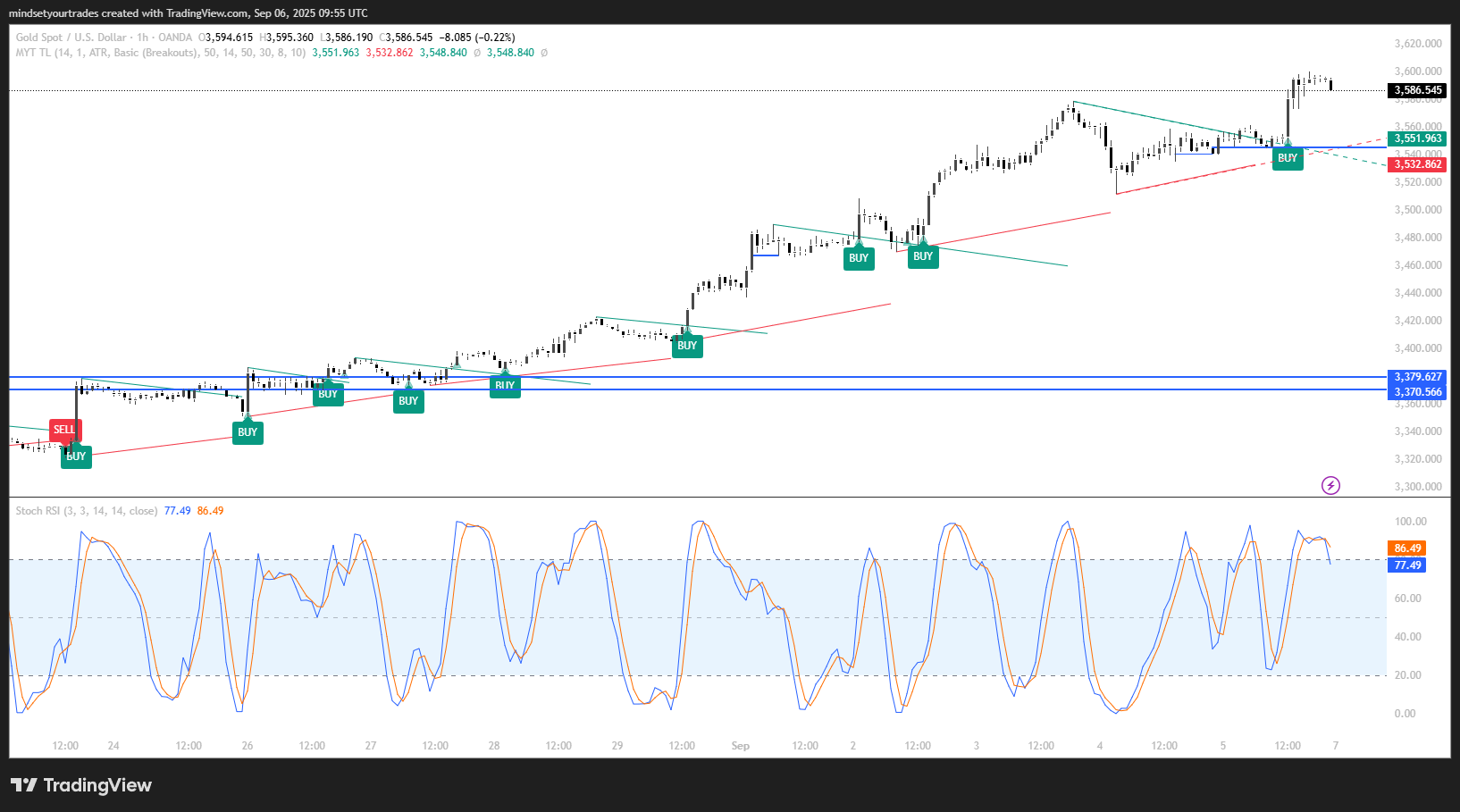Click the MYT TL indicator legend title

point(107,53)
